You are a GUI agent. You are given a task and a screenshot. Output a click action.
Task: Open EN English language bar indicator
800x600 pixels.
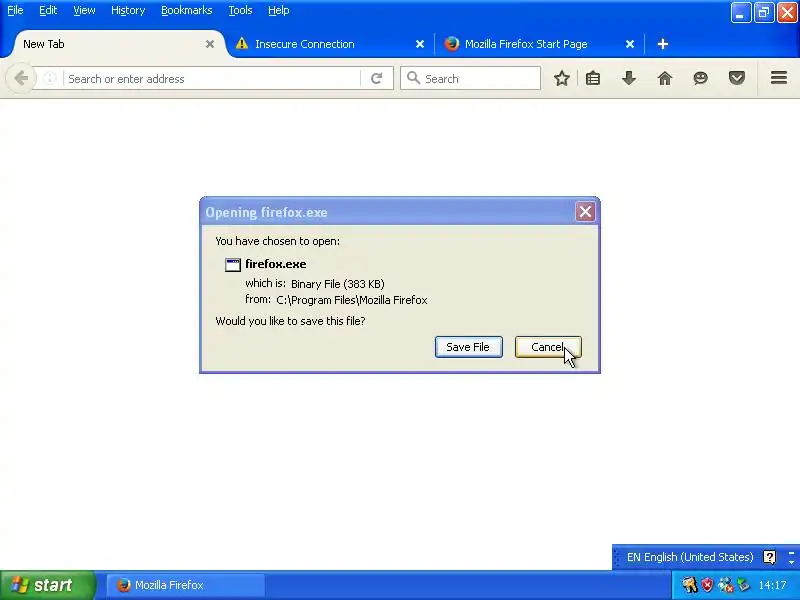[690, 557]
